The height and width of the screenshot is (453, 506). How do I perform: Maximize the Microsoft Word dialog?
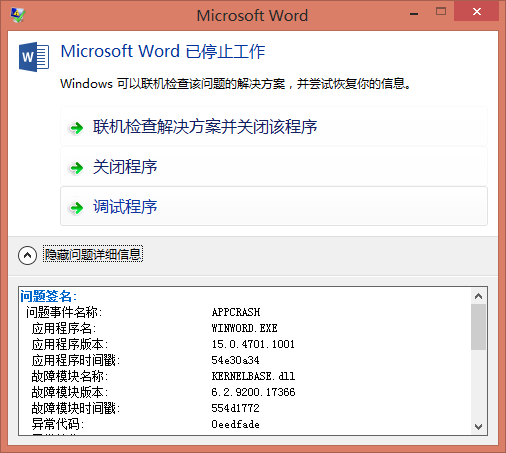(441, 12)
